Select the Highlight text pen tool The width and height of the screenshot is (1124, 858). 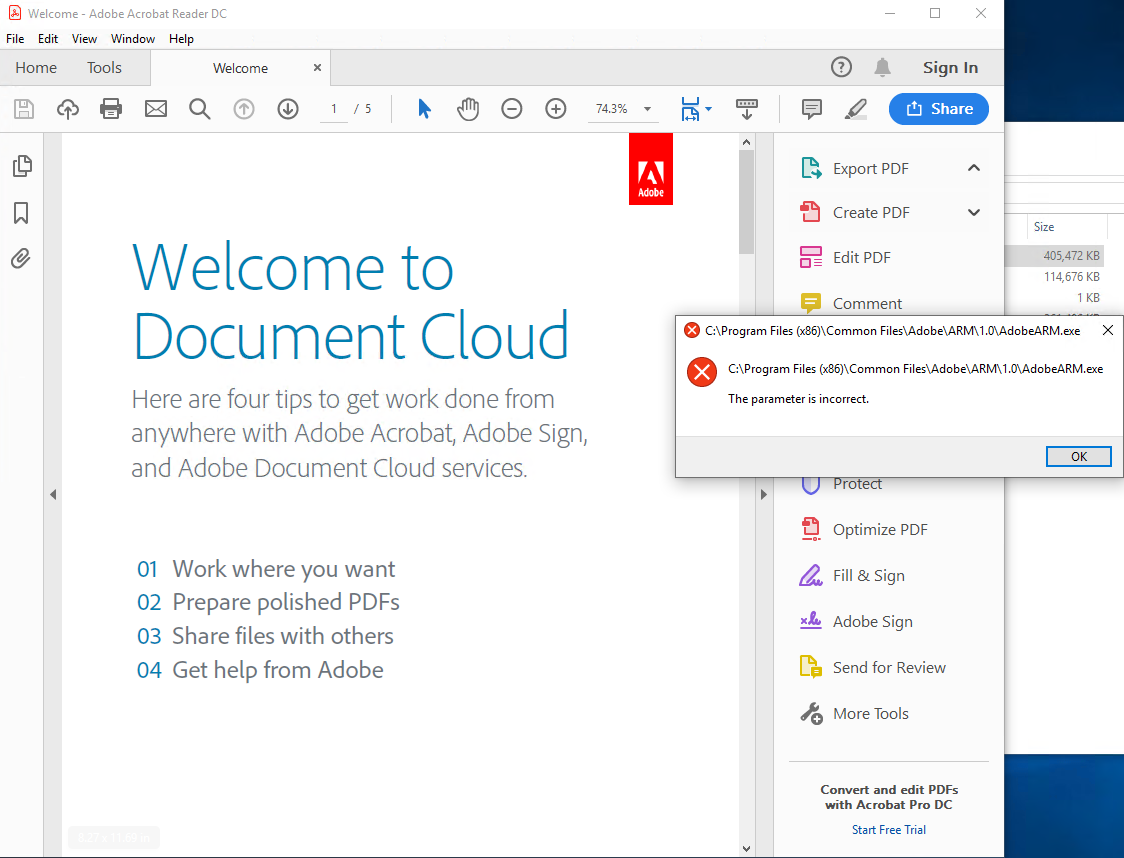856,109
